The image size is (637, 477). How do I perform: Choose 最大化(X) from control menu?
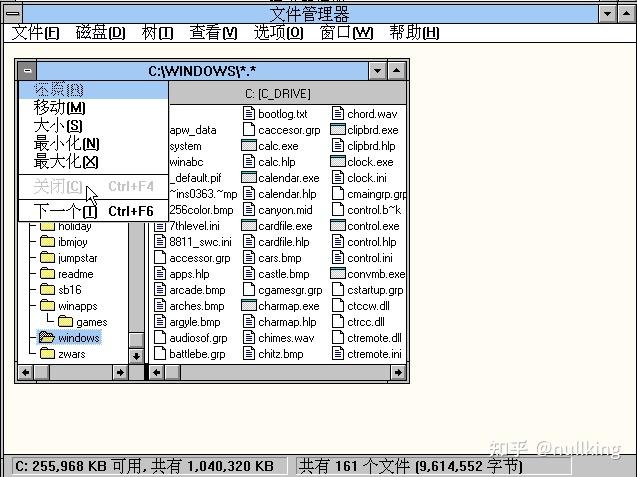tap(93, 162)
